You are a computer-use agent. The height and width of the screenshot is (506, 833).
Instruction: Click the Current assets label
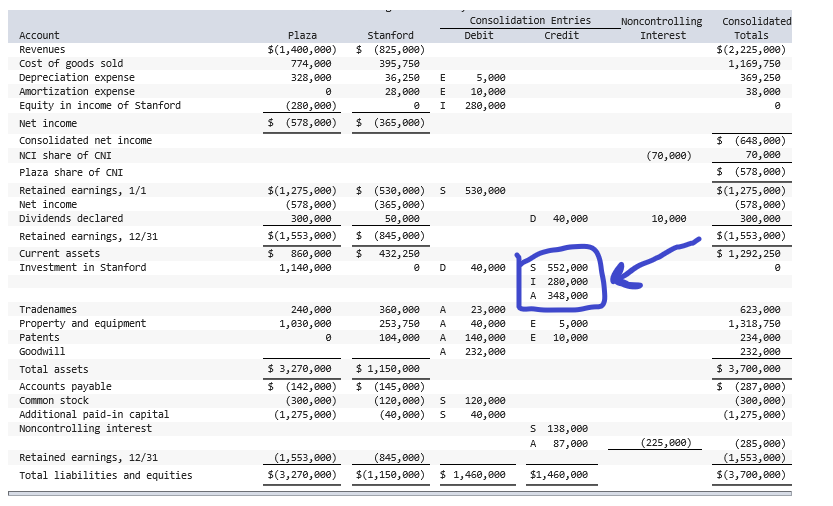click(60, 254)
